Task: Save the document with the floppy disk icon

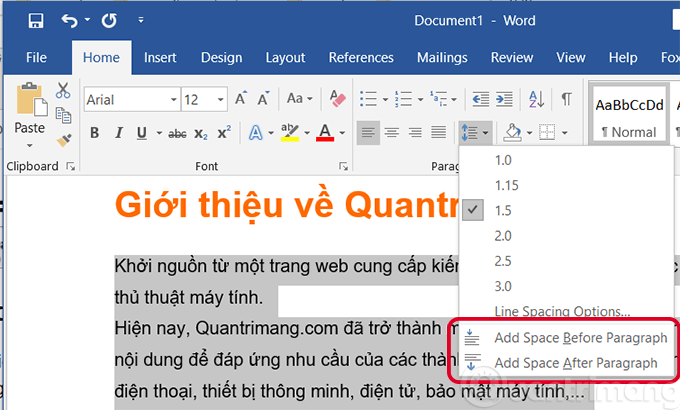Action: pos(36,20)
